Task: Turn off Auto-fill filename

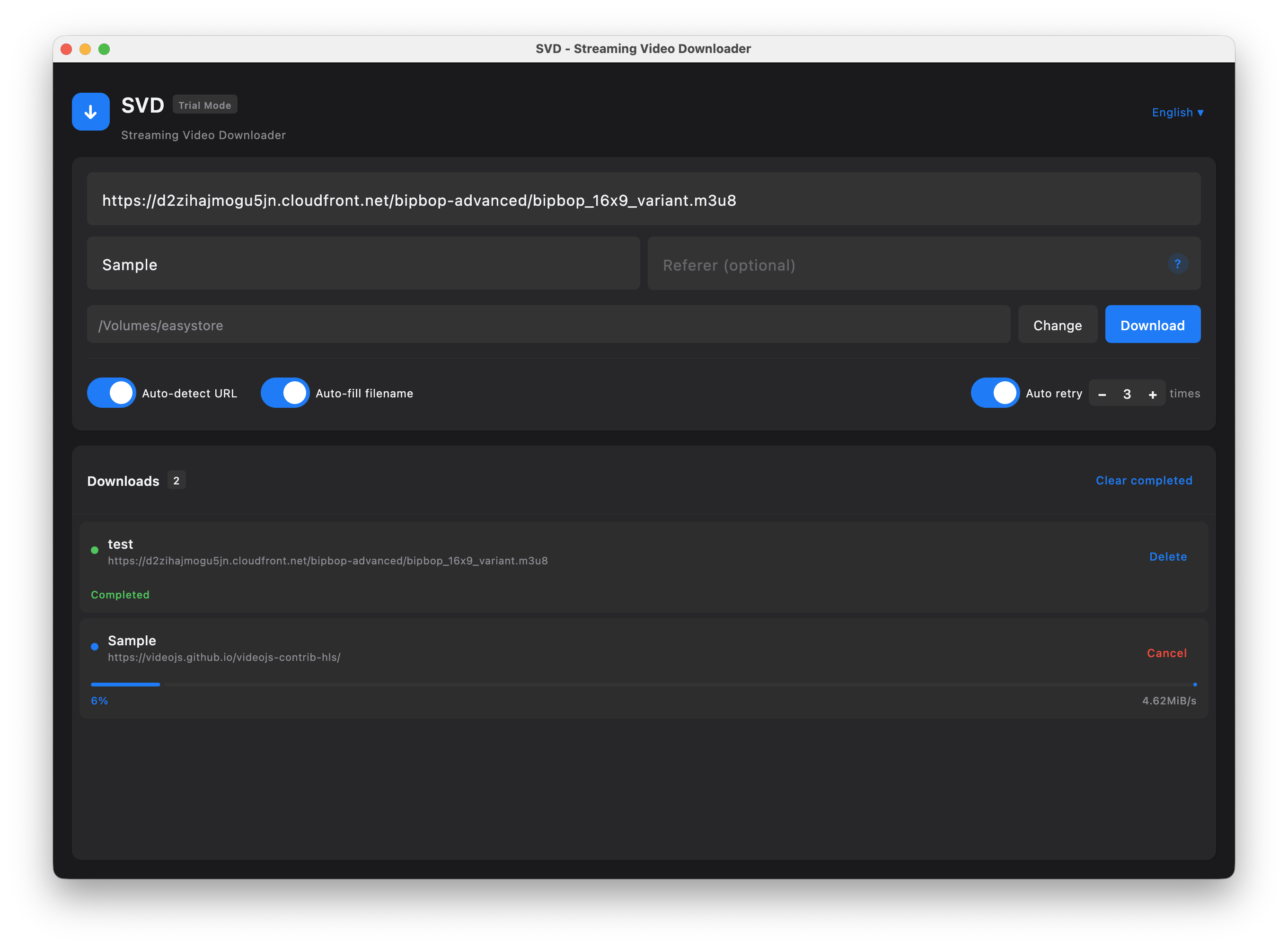Action: click(x=285, y=392)
